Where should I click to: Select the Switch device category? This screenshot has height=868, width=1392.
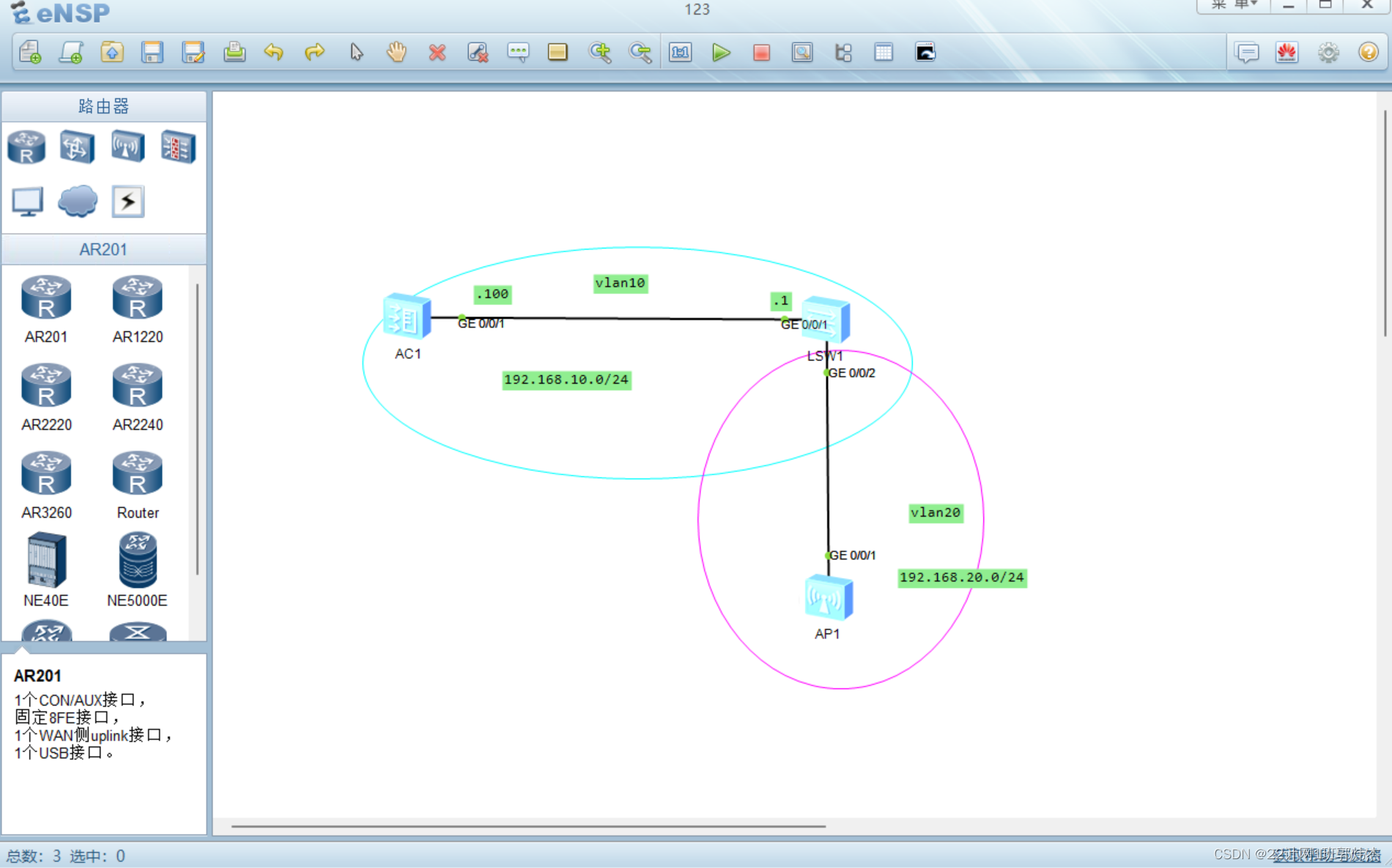[77, 147]
